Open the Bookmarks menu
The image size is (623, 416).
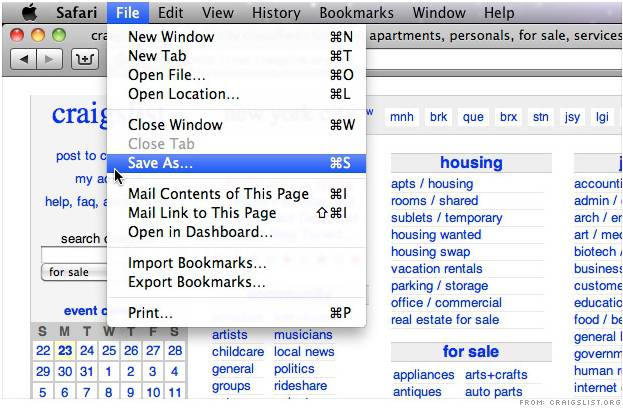[x=356, y=13]
